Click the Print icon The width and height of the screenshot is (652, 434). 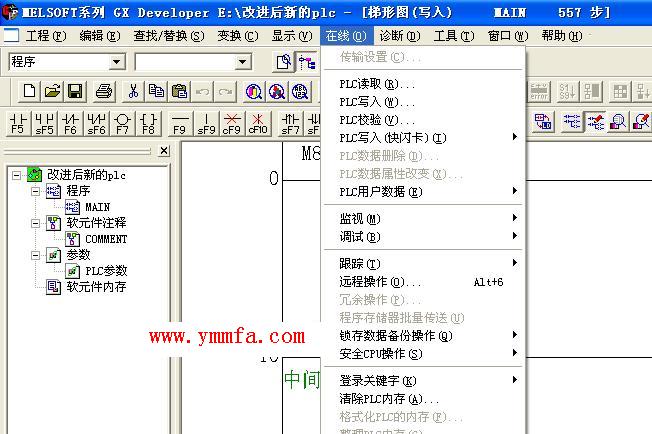click(x=104, y=91)
